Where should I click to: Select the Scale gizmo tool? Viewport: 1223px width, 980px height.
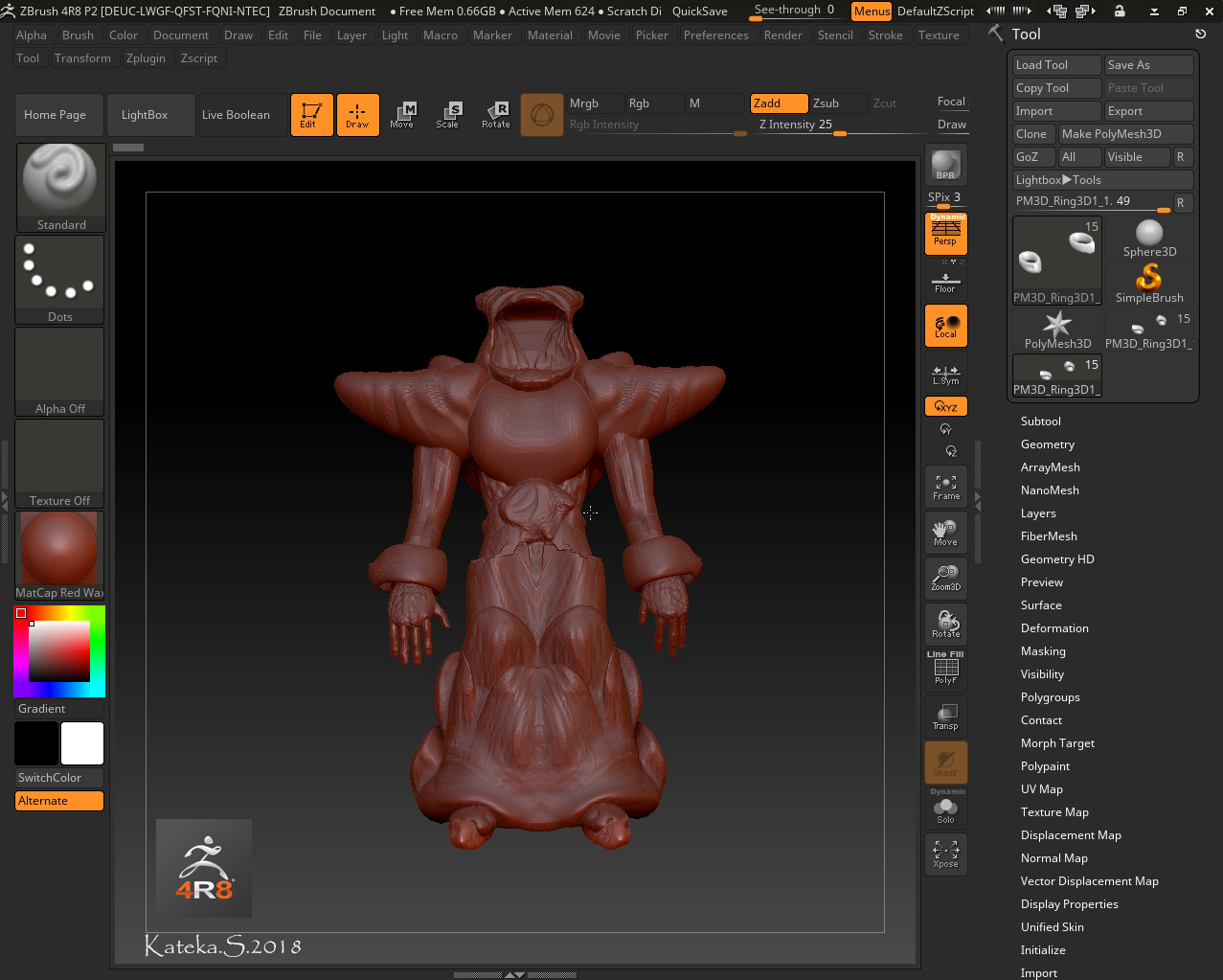[447, 115]
